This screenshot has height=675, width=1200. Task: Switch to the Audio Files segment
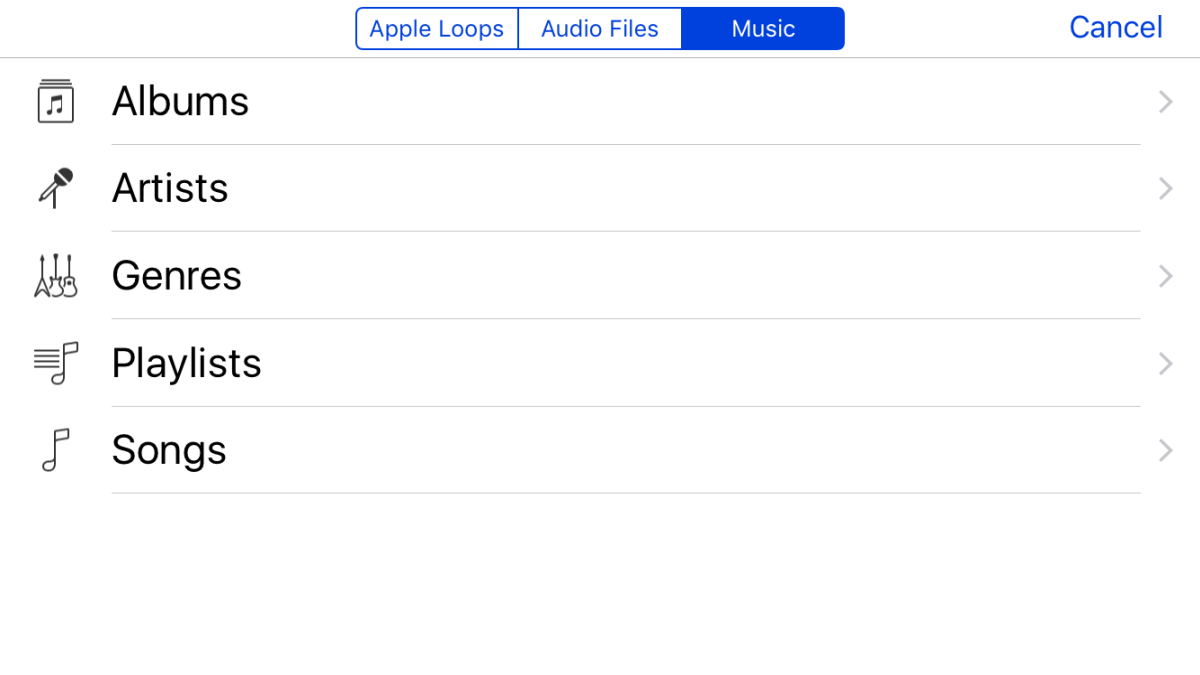[x=600, y=29]
